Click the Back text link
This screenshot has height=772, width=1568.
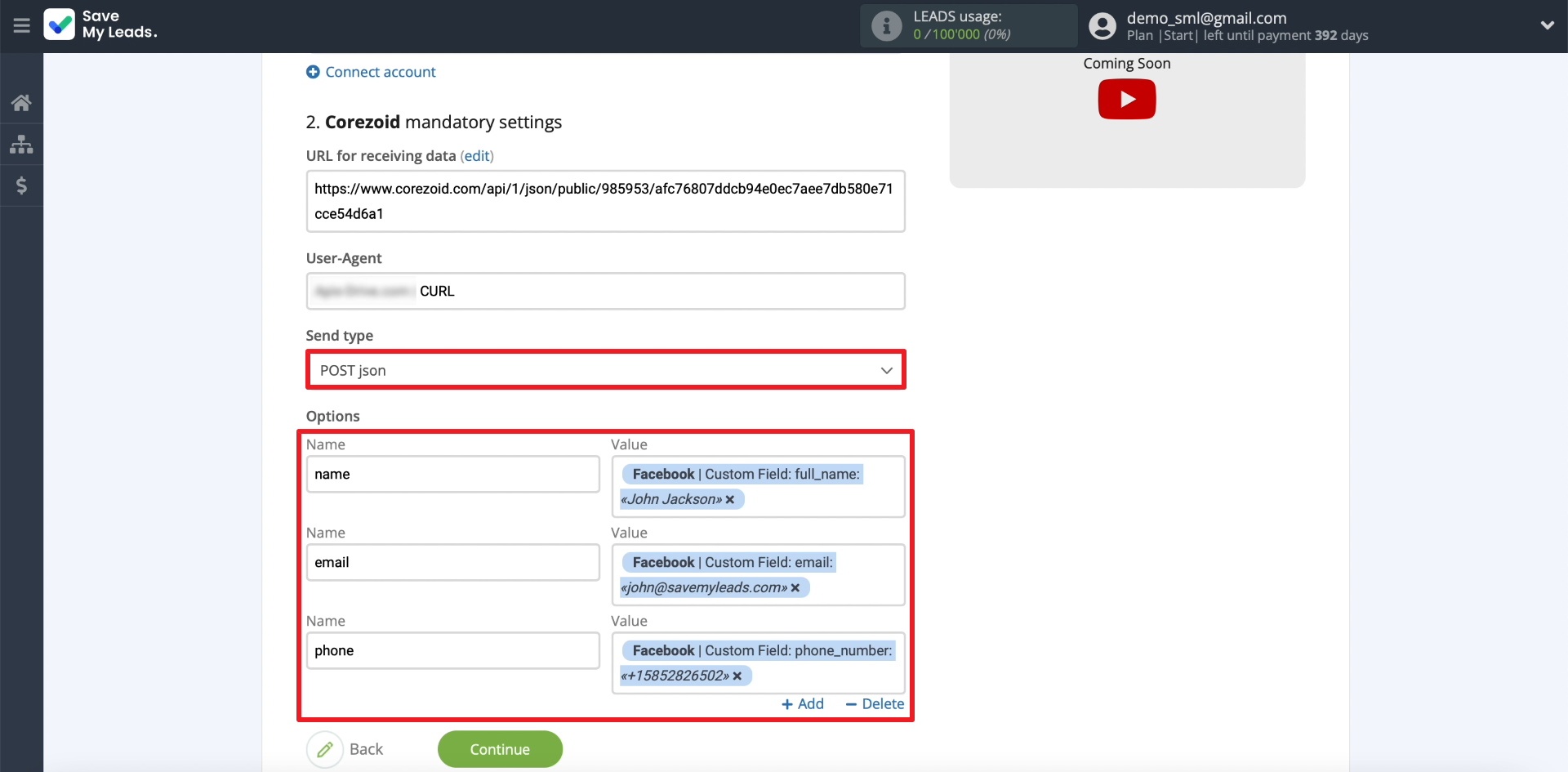point(366,749)
